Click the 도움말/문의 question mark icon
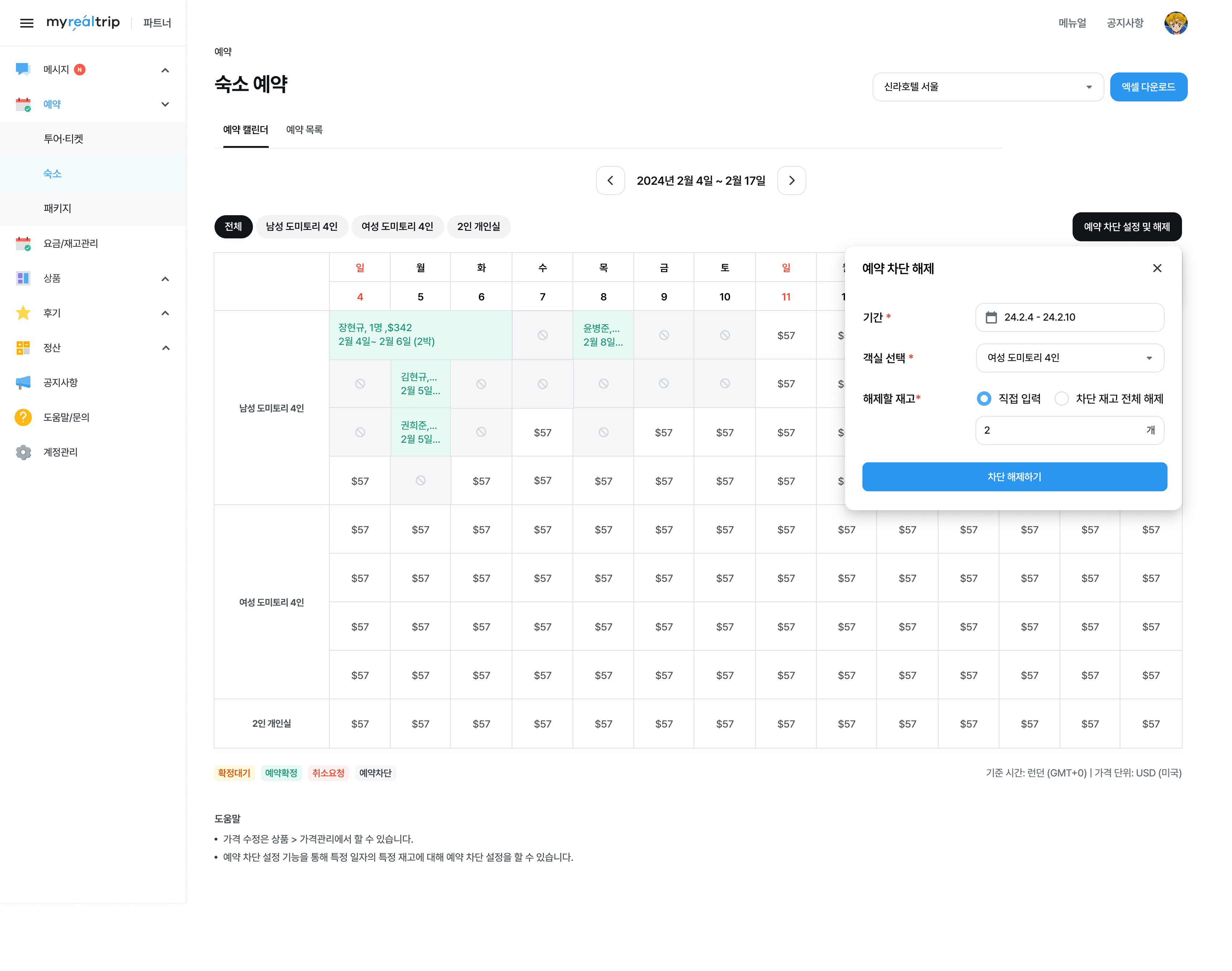The width and height of the screenshot is (1232, 971). [x=23, y=417]
